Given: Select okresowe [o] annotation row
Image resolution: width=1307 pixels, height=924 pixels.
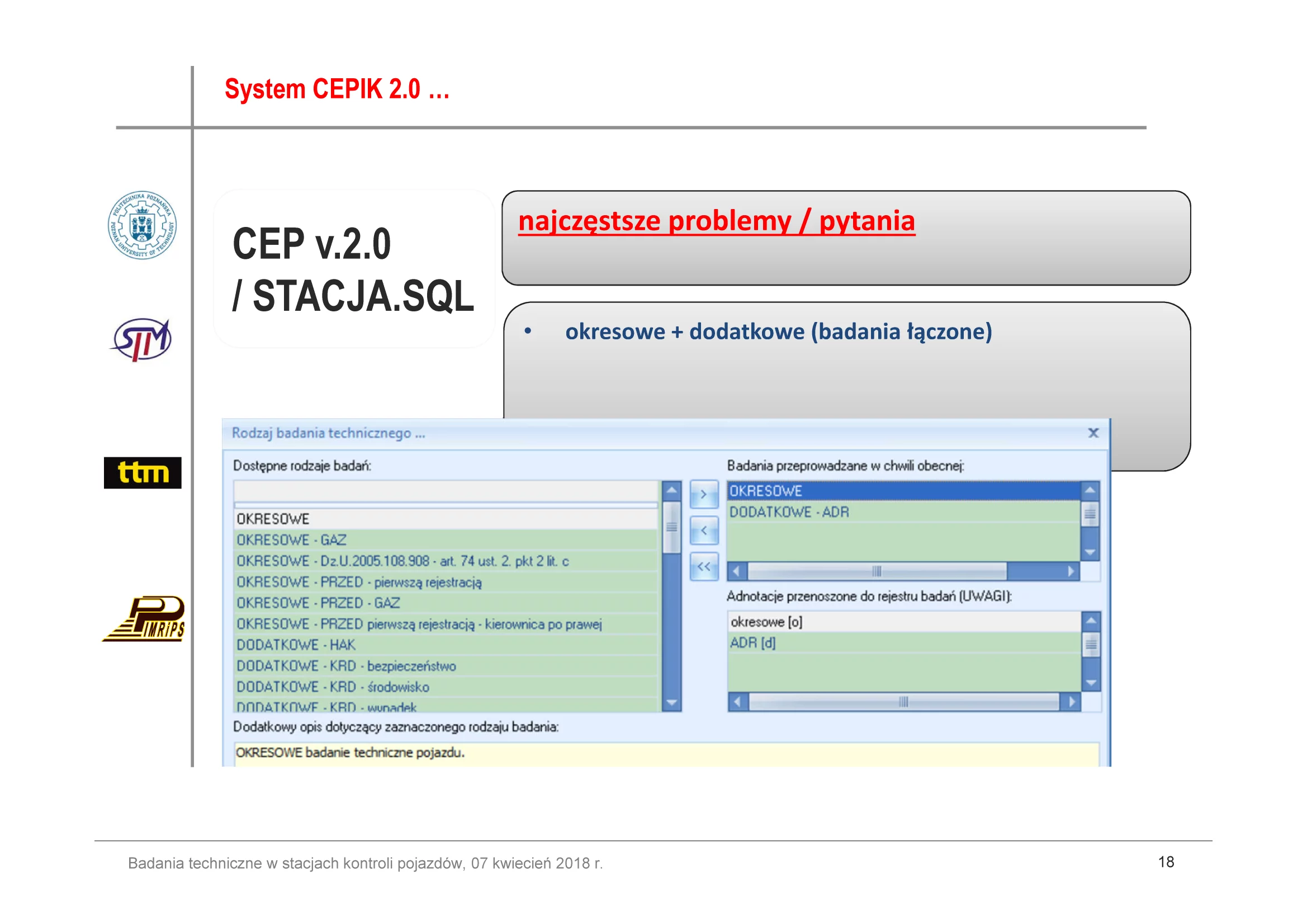Looking at the screenshot, I should [x=905, y=622].
